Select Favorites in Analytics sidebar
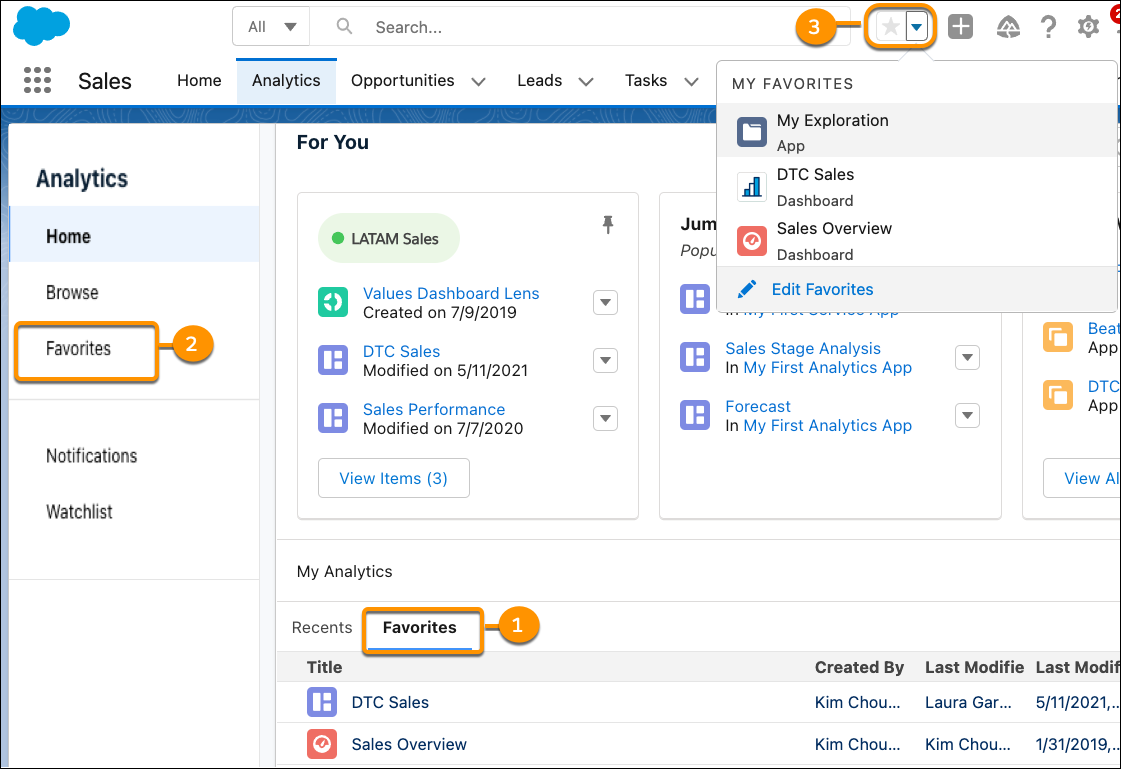The width and height of the screenshot is (1121, 769). point(79,349)
